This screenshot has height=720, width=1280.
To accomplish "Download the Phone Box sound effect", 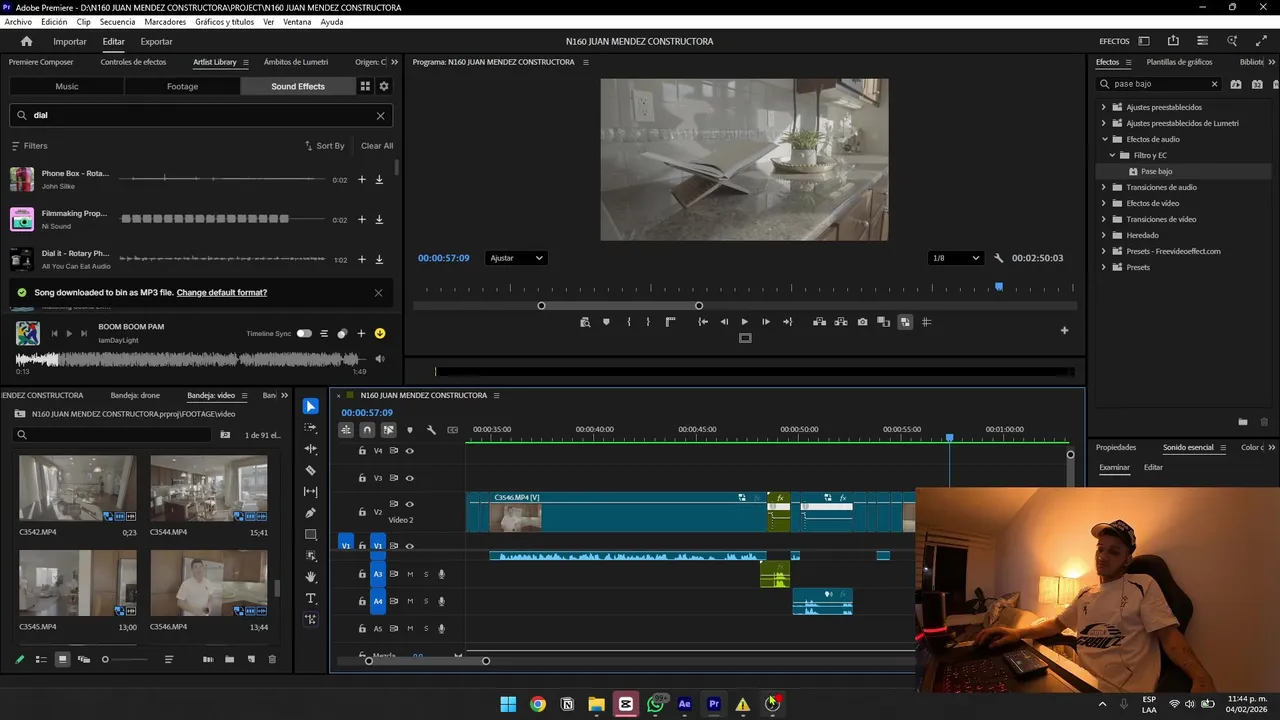I will coord(379,180).
